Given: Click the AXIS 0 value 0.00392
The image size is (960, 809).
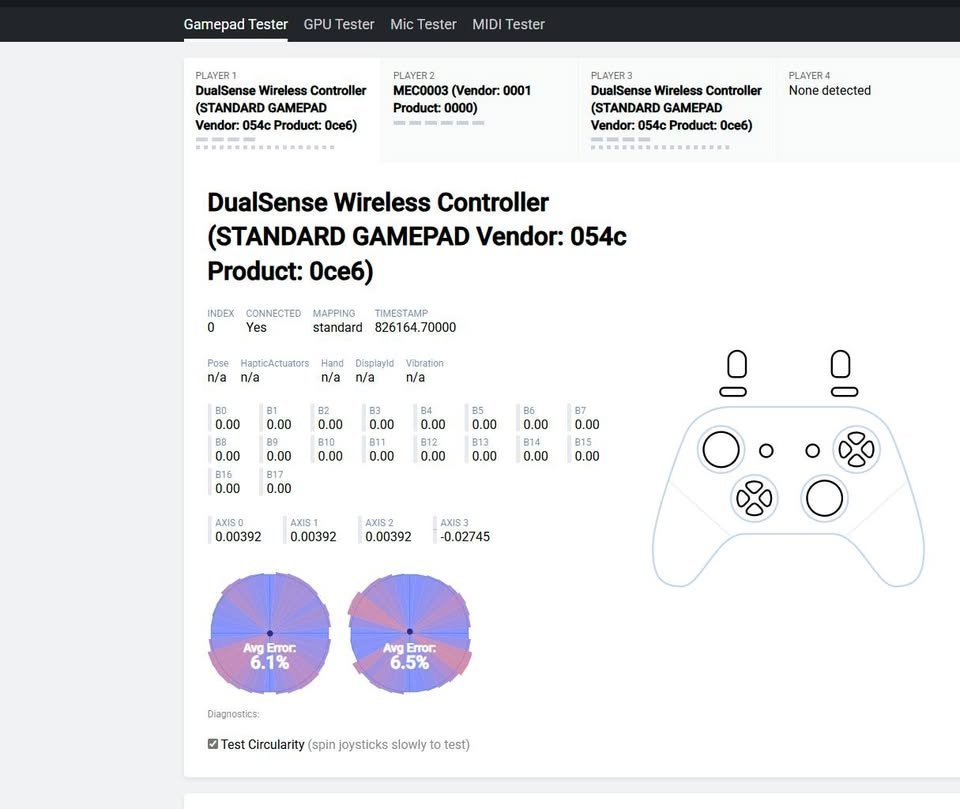Looking at the screenshot, I should [238, 536].
